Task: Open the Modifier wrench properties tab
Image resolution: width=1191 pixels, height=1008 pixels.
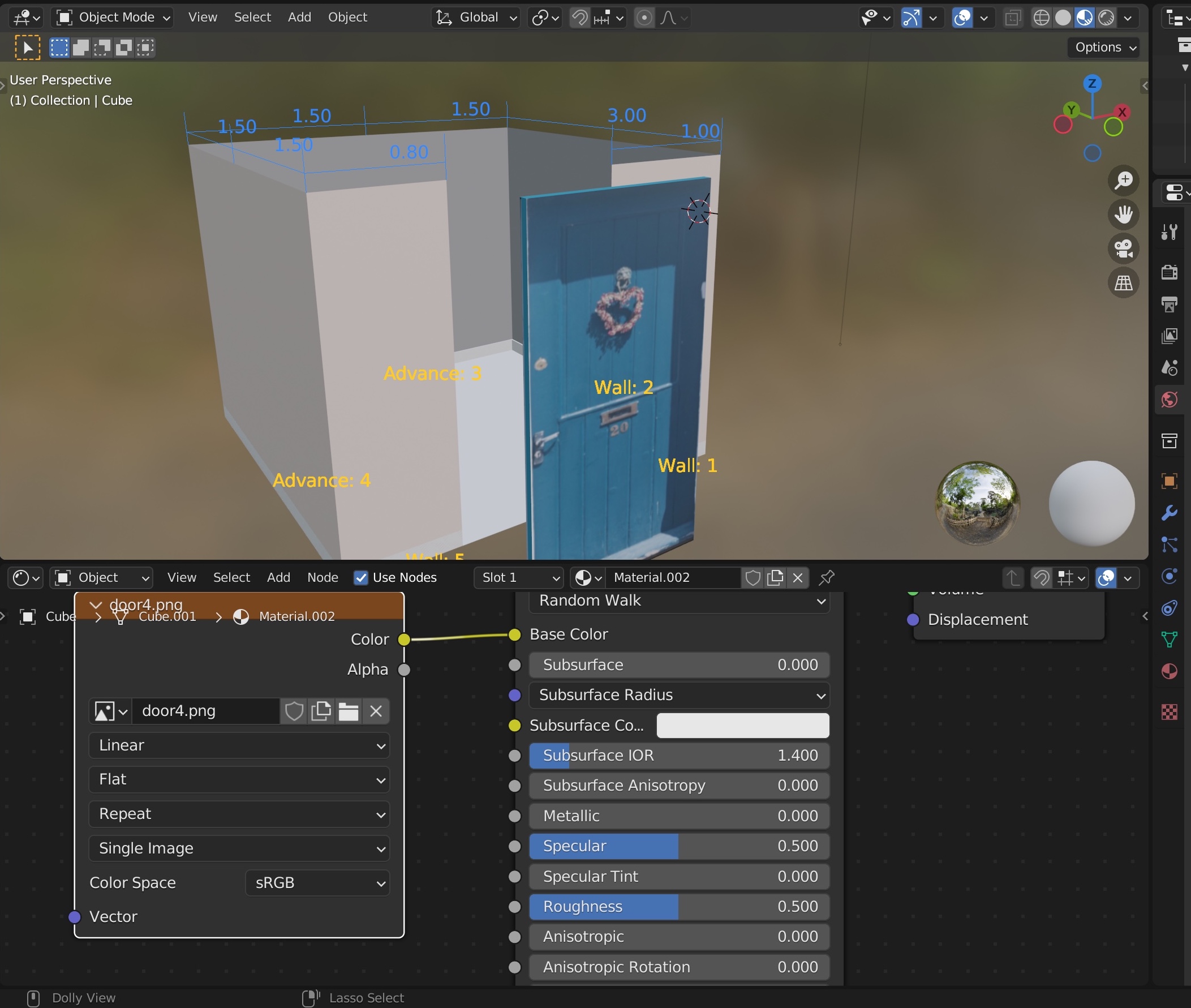Action: pos(1169,513)
